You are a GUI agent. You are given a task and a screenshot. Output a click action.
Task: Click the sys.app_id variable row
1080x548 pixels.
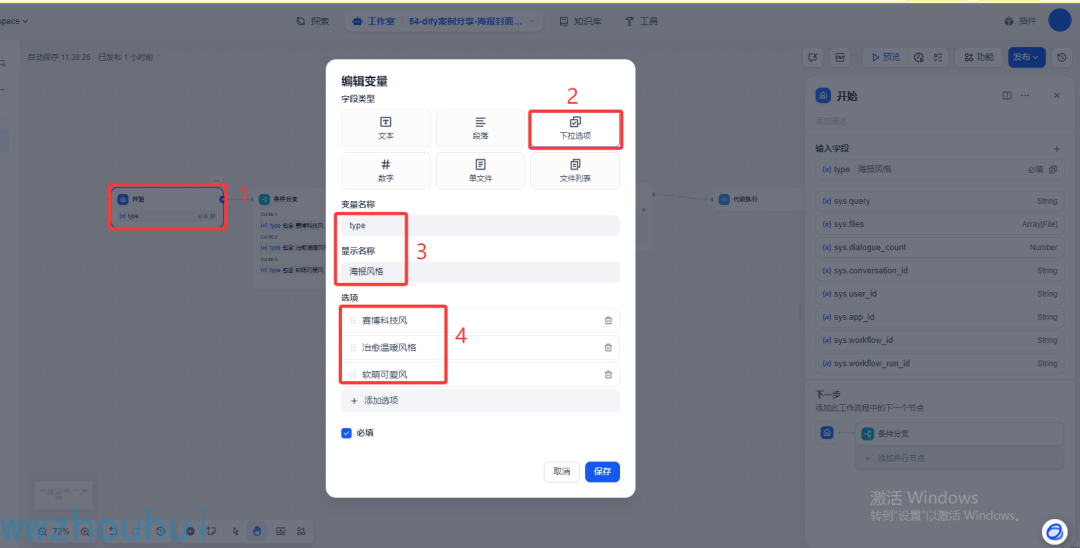(x=939, y=317)
